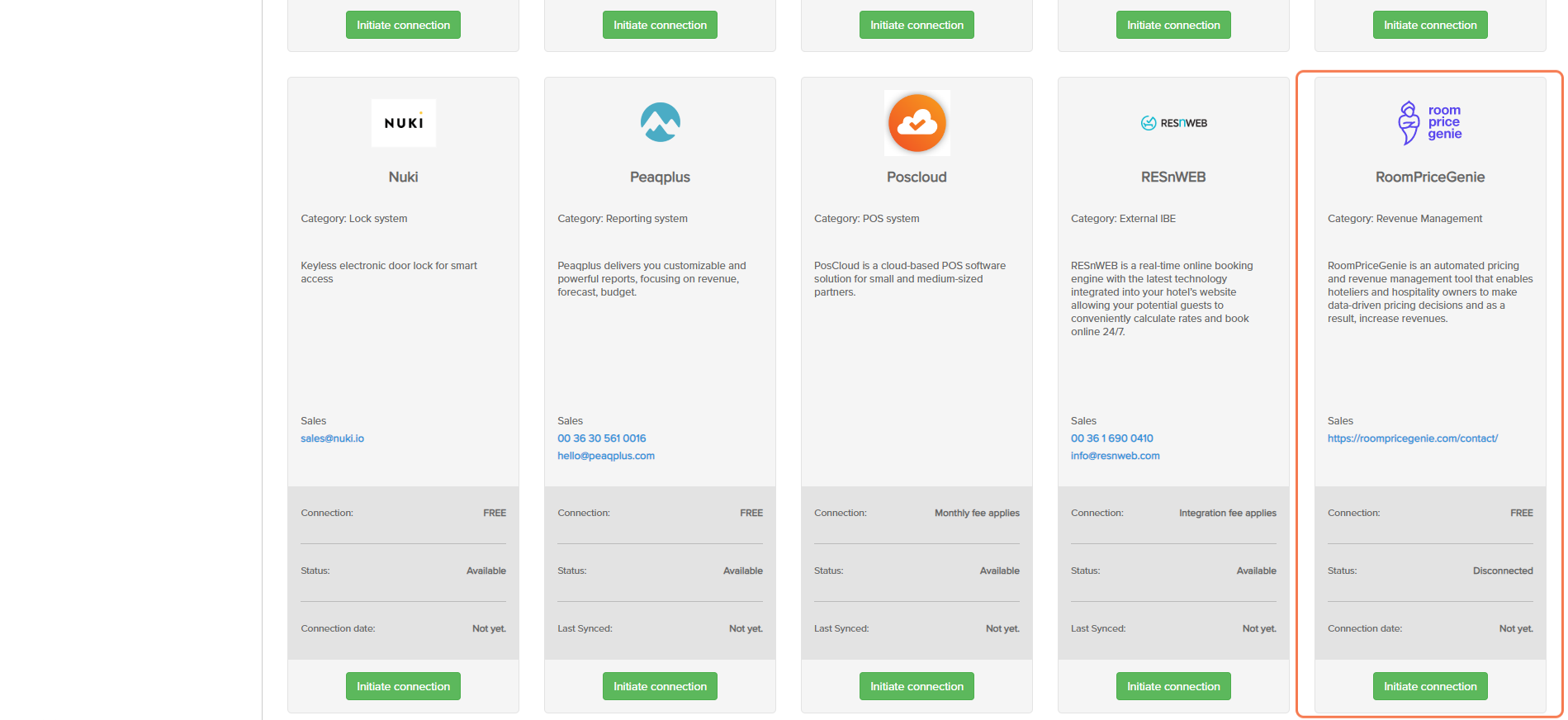Open hello@peaqplus.com email link
Viewport: 1568px width, 720px height.
(x=606, y=456)
